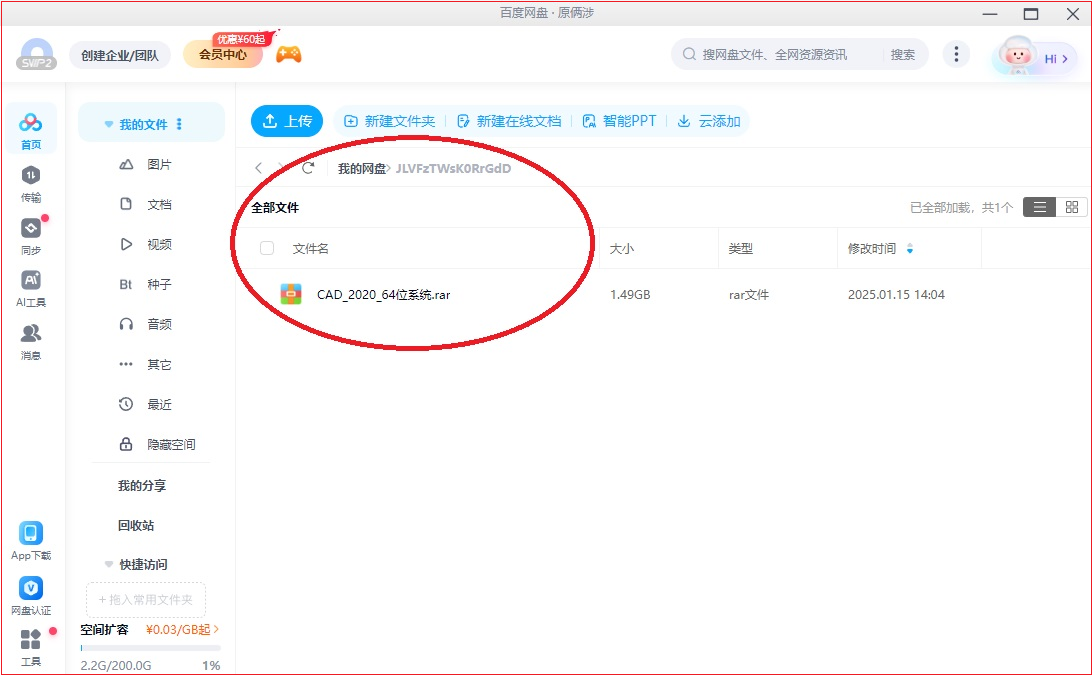Screen dimensions: 1092x675
Task: Click 智能PPT button
Action: tap(619, 121)
